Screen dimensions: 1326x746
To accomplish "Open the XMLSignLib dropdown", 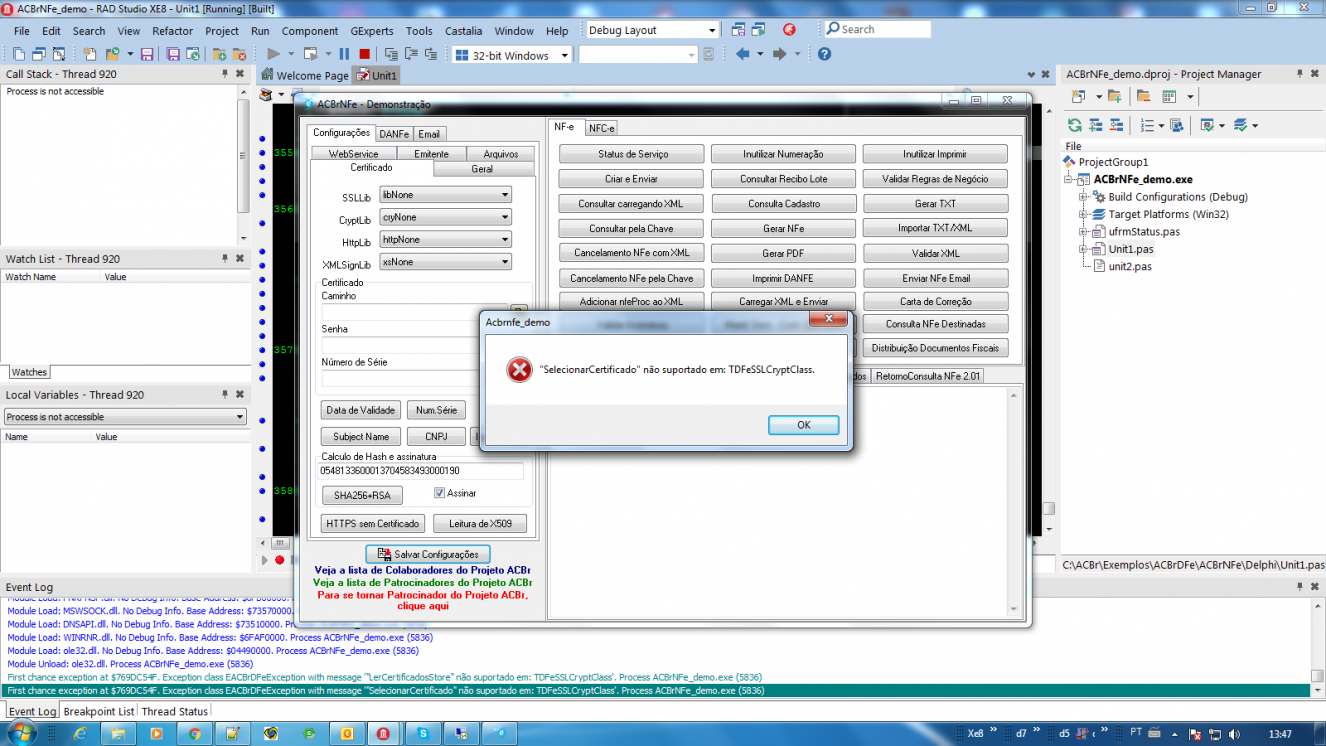I will tap(505, 261).
